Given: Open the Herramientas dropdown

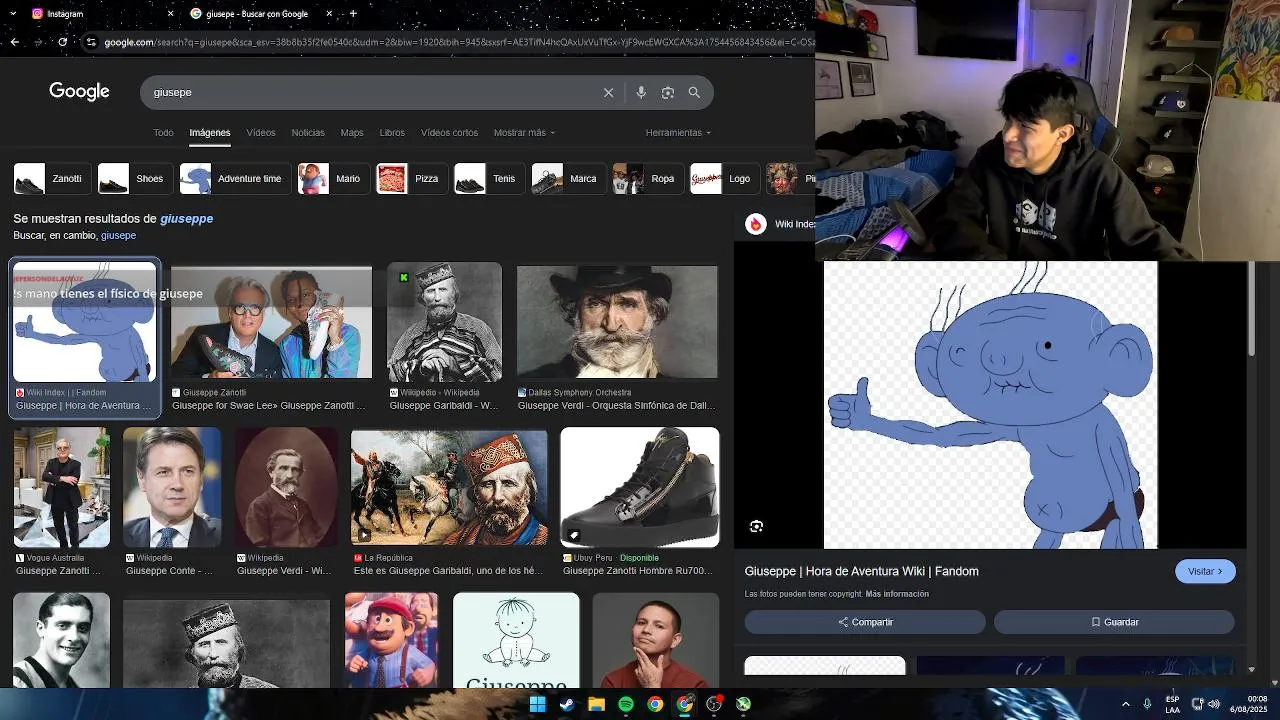Looking at the screenshot, I should point(678,132).
